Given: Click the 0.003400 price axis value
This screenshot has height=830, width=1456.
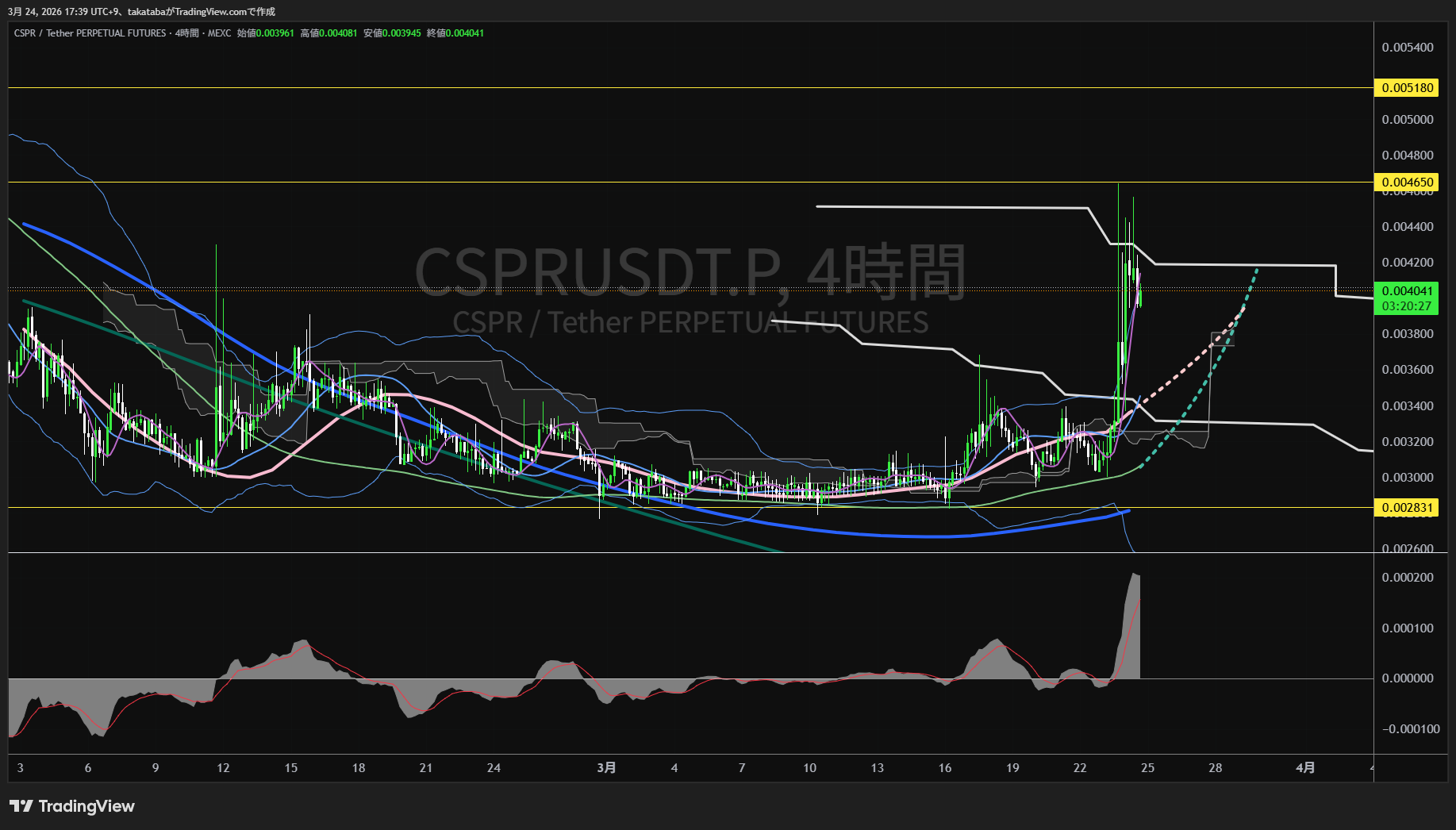Looking at the screenshot, I should 1408,405.
